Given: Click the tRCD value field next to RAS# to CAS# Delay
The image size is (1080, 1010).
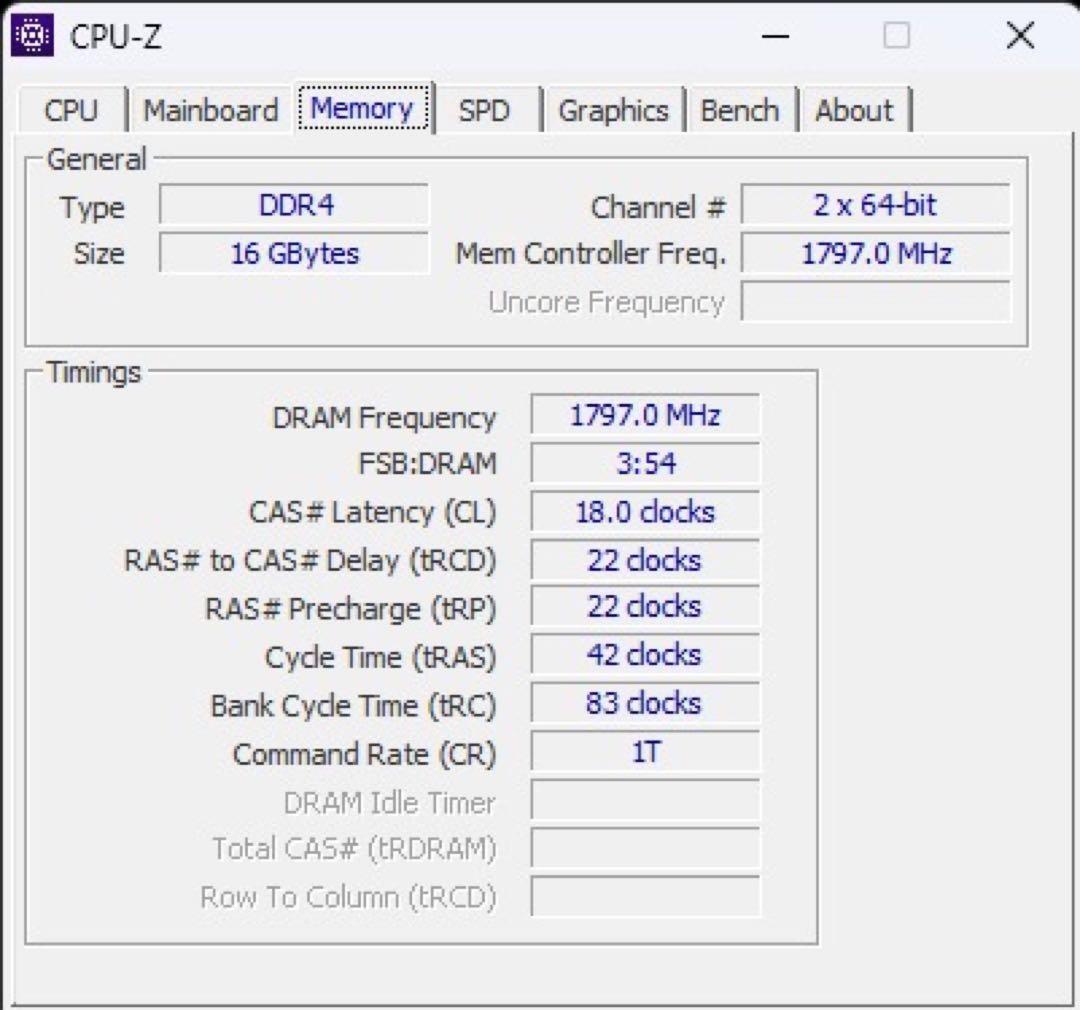Looking at the screenshot, I should coord(645,559).
